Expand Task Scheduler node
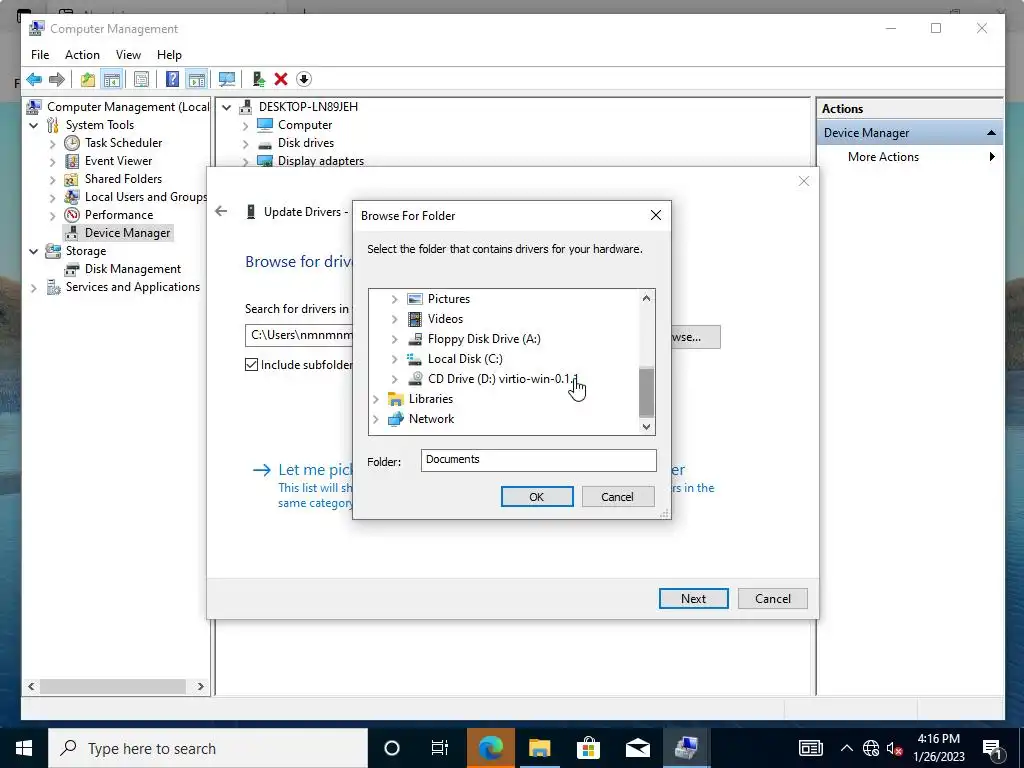This screenshot has width=1024, height=768. coord(52,144)
